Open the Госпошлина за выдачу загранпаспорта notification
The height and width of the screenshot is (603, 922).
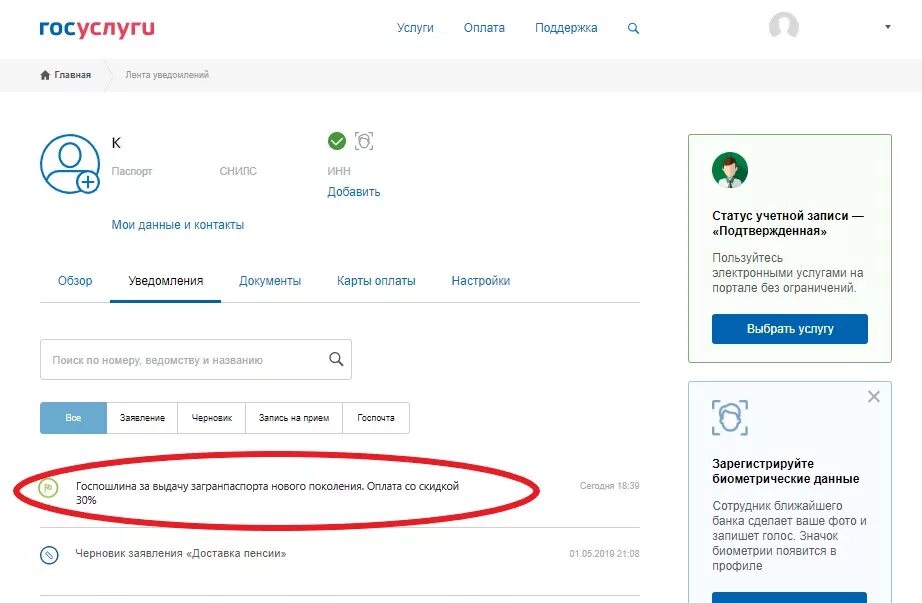[x=268, y=493]
